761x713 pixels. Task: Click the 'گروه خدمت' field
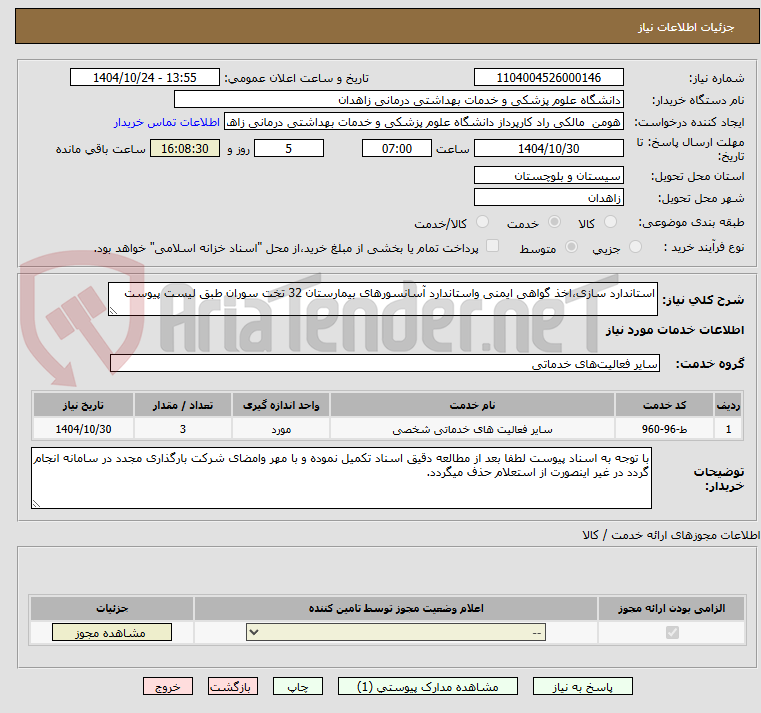(x=384, y=365)
